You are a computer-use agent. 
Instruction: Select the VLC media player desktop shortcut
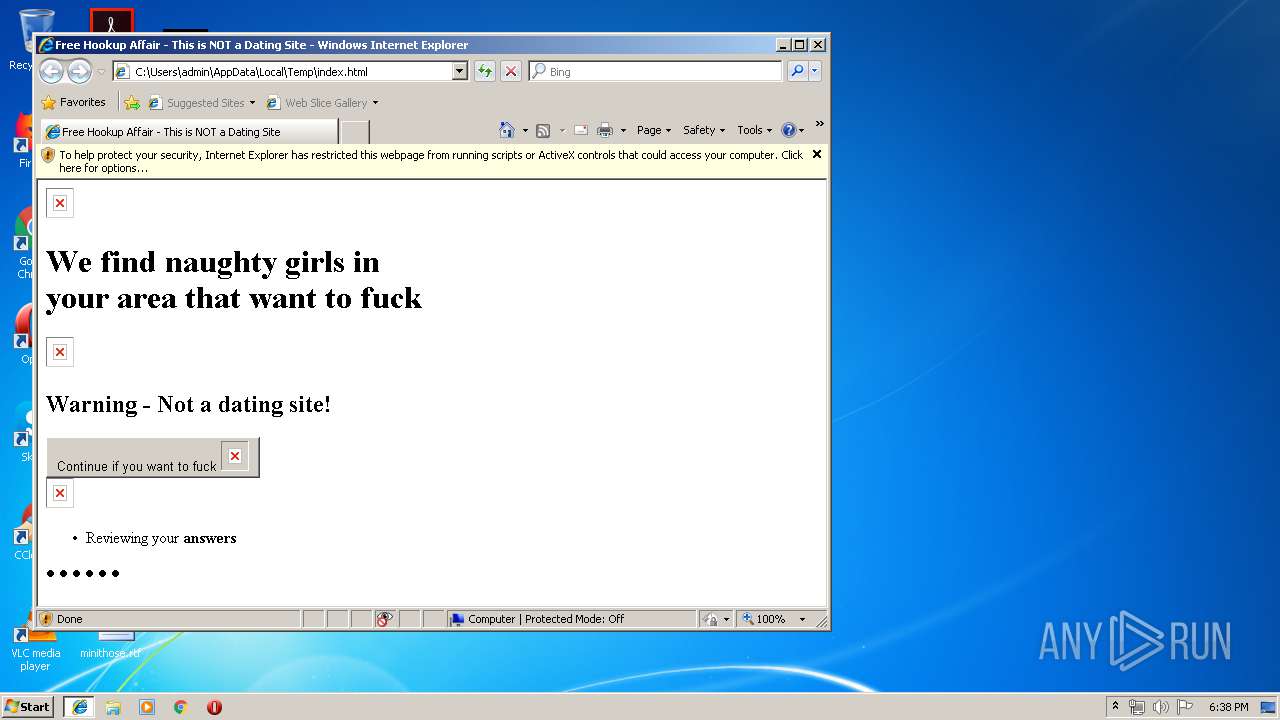click(x=34, y=649)
